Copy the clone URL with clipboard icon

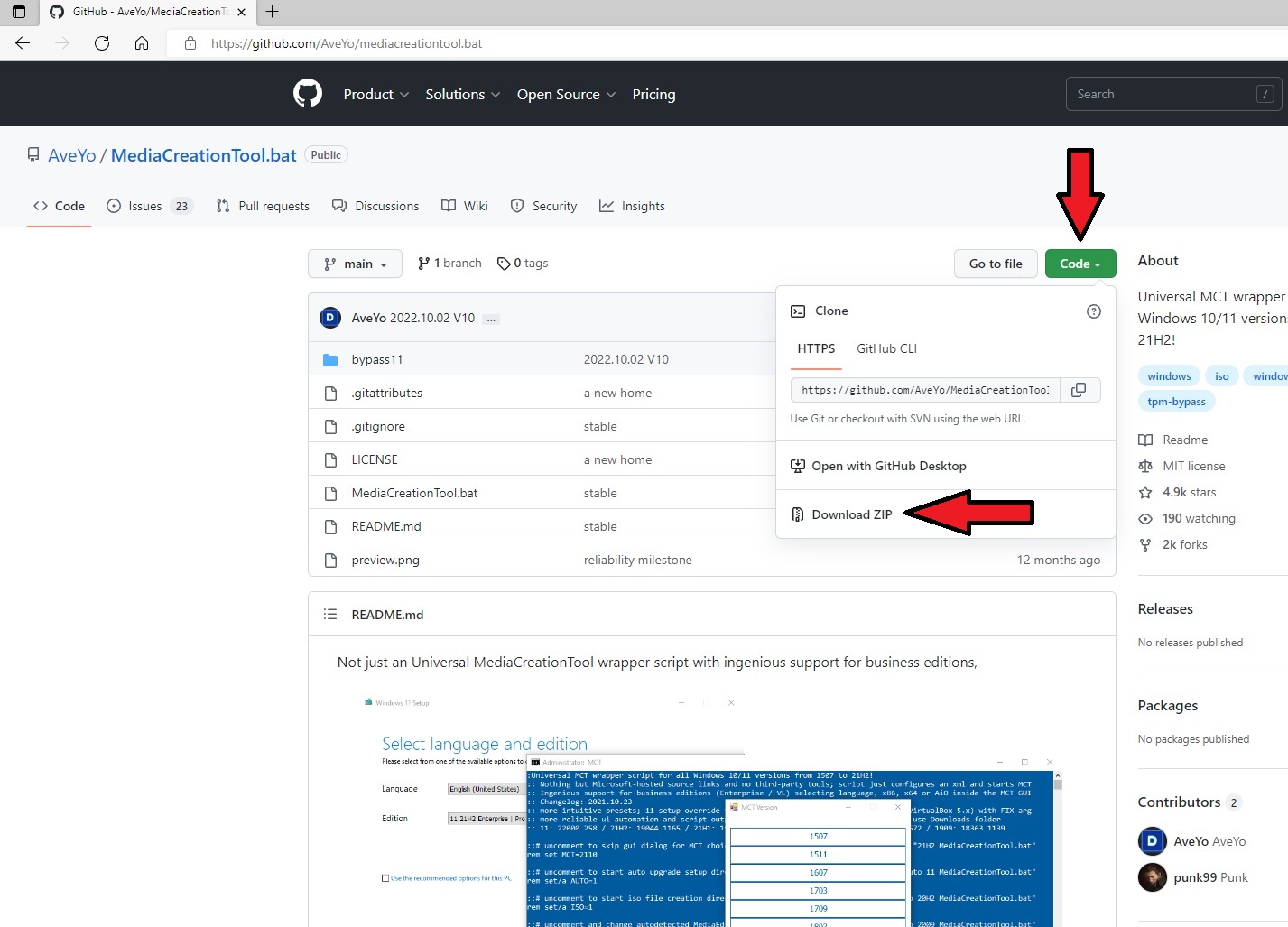click(x=1079, y=390)
